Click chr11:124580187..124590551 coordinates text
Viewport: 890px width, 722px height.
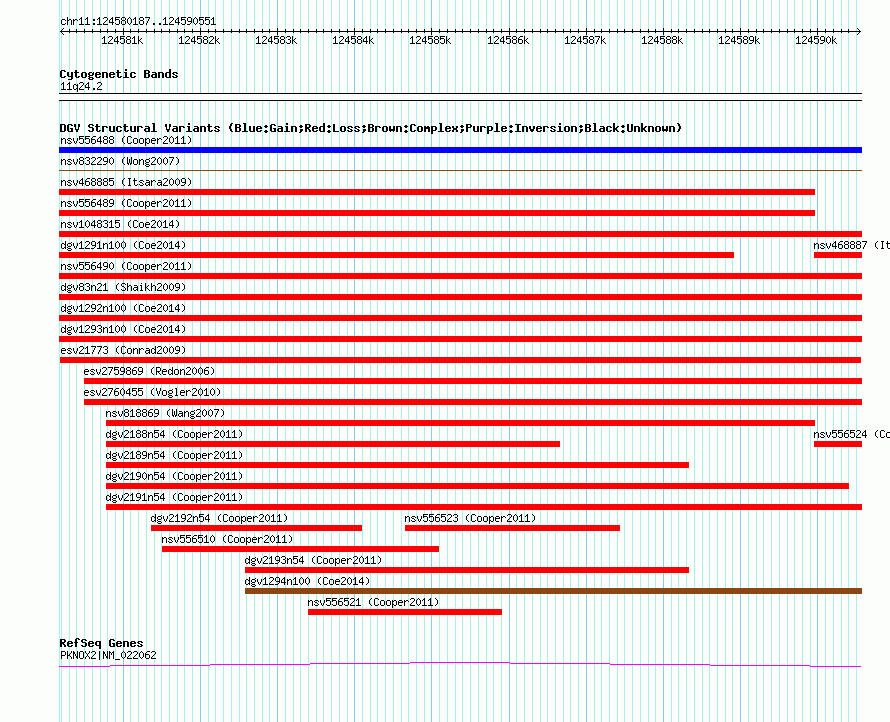[x=138, y=22]
